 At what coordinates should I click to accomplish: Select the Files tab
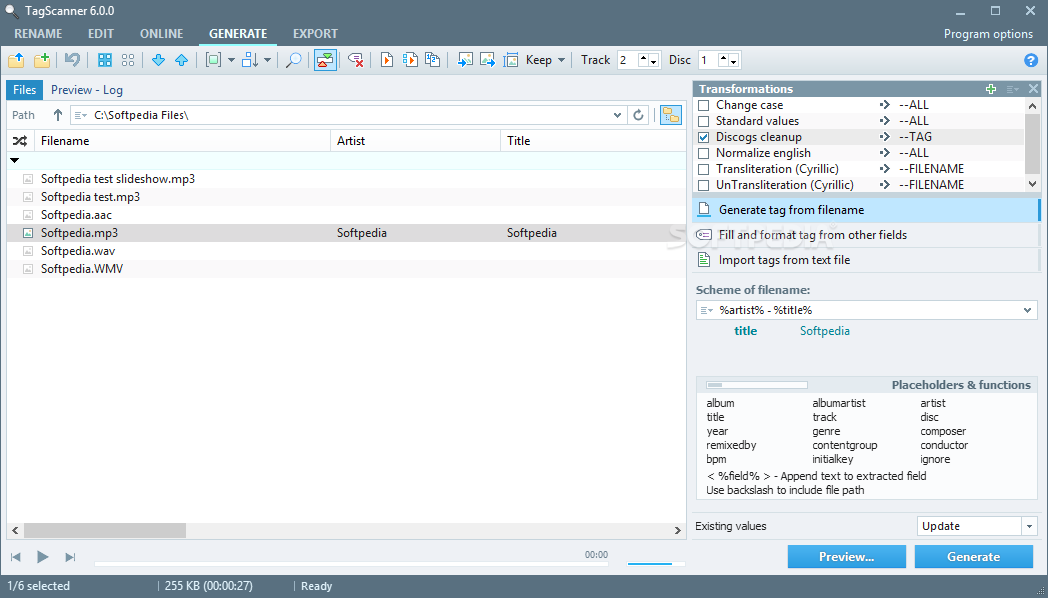click(25, 90)
